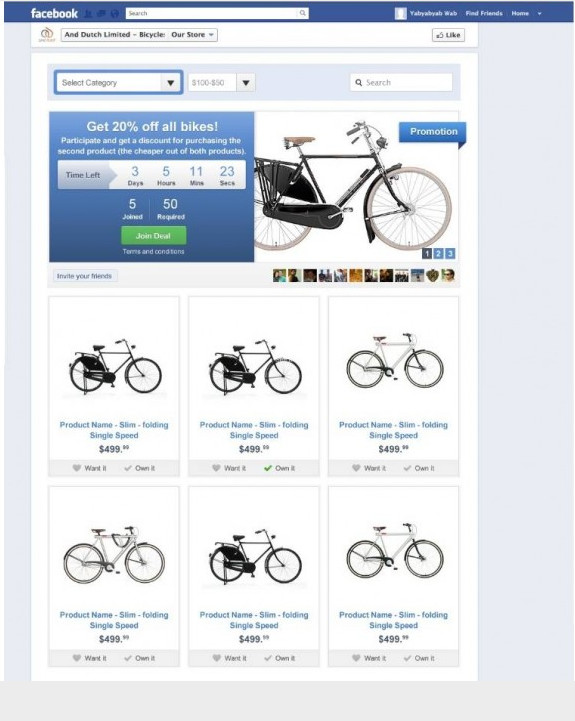This screenshot has width=575, height=721.
Task: Click the green Join Deal button
Action: point(154,235)
